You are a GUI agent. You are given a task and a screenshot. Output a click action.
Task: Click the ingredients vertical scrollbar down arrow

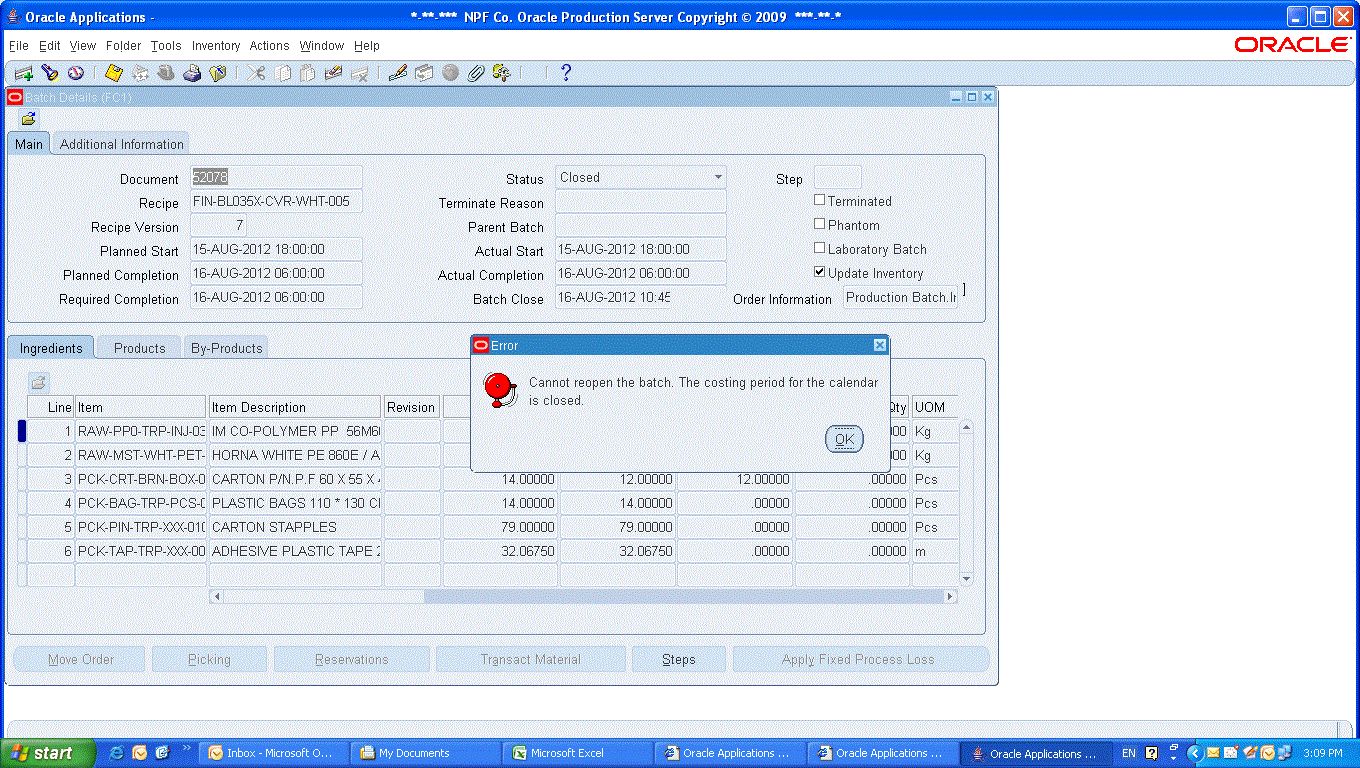tap(966, 578)
